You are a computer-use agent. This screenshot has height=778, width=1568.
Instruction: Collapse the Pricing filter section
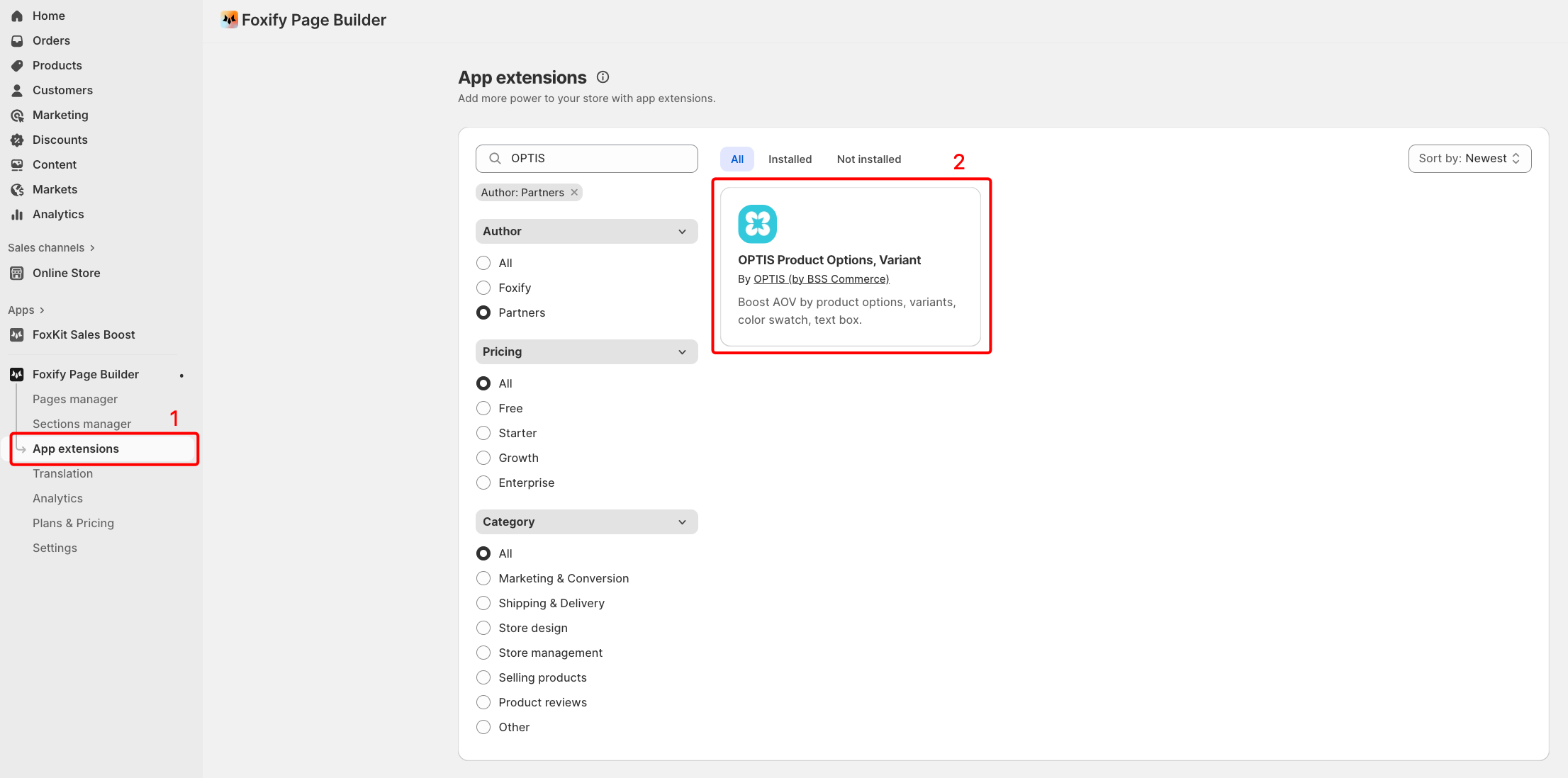click(586, 351)
